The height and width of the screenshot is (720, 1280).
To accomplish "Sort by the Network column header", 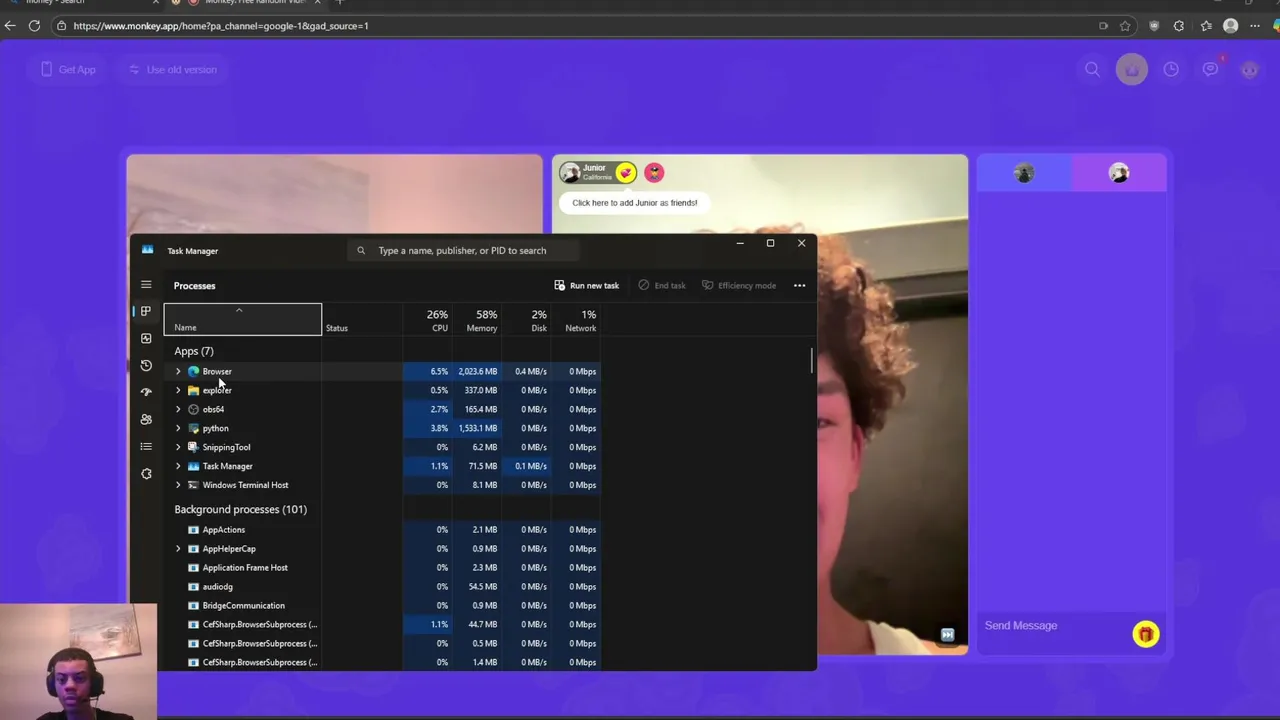I will tap(574, 319).
